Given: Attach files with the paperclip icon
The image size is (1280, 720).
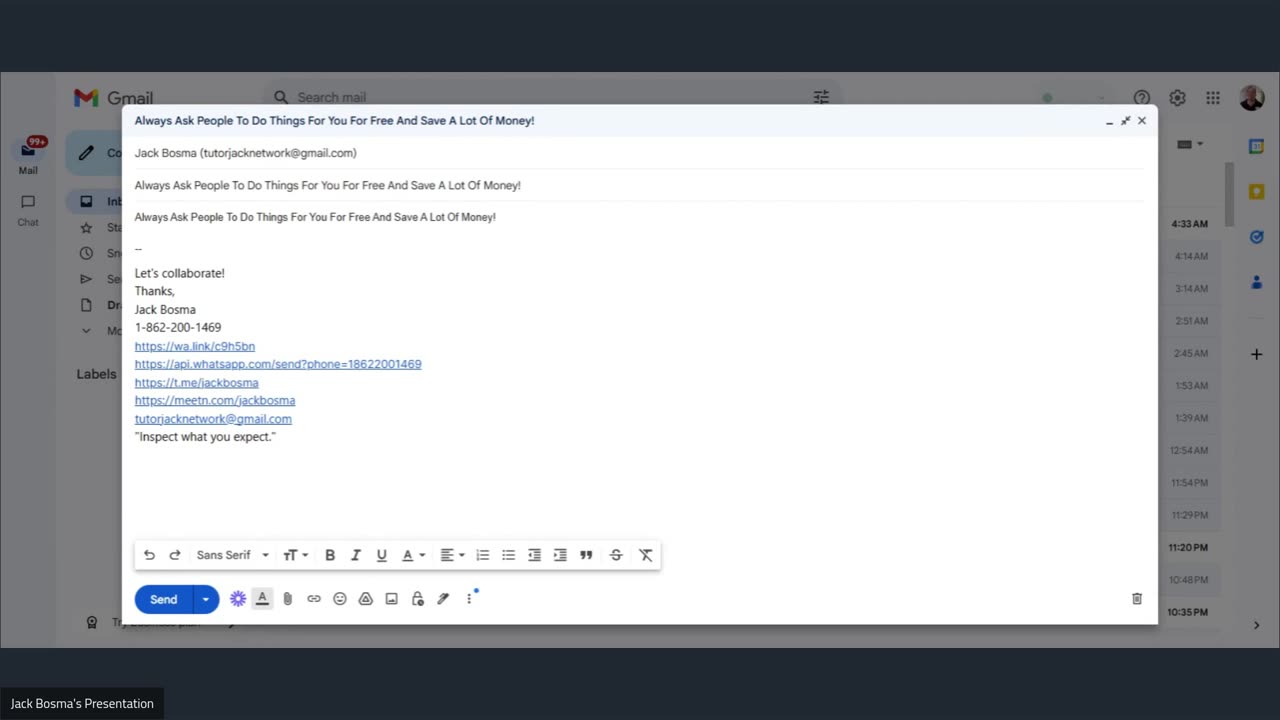Looking at the screenshot, I should (x=288, y=599).
